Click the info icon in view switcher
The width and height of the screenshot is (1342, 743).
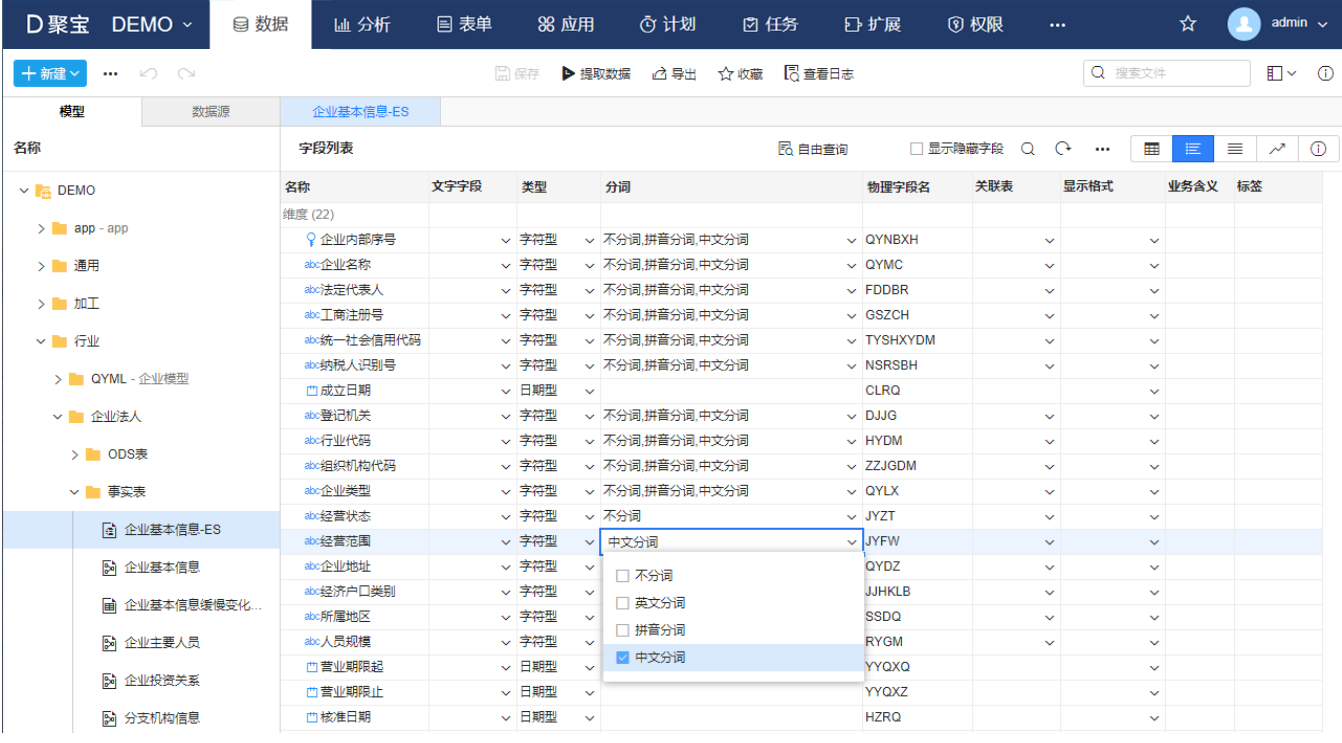click(x=1318, y=148)
